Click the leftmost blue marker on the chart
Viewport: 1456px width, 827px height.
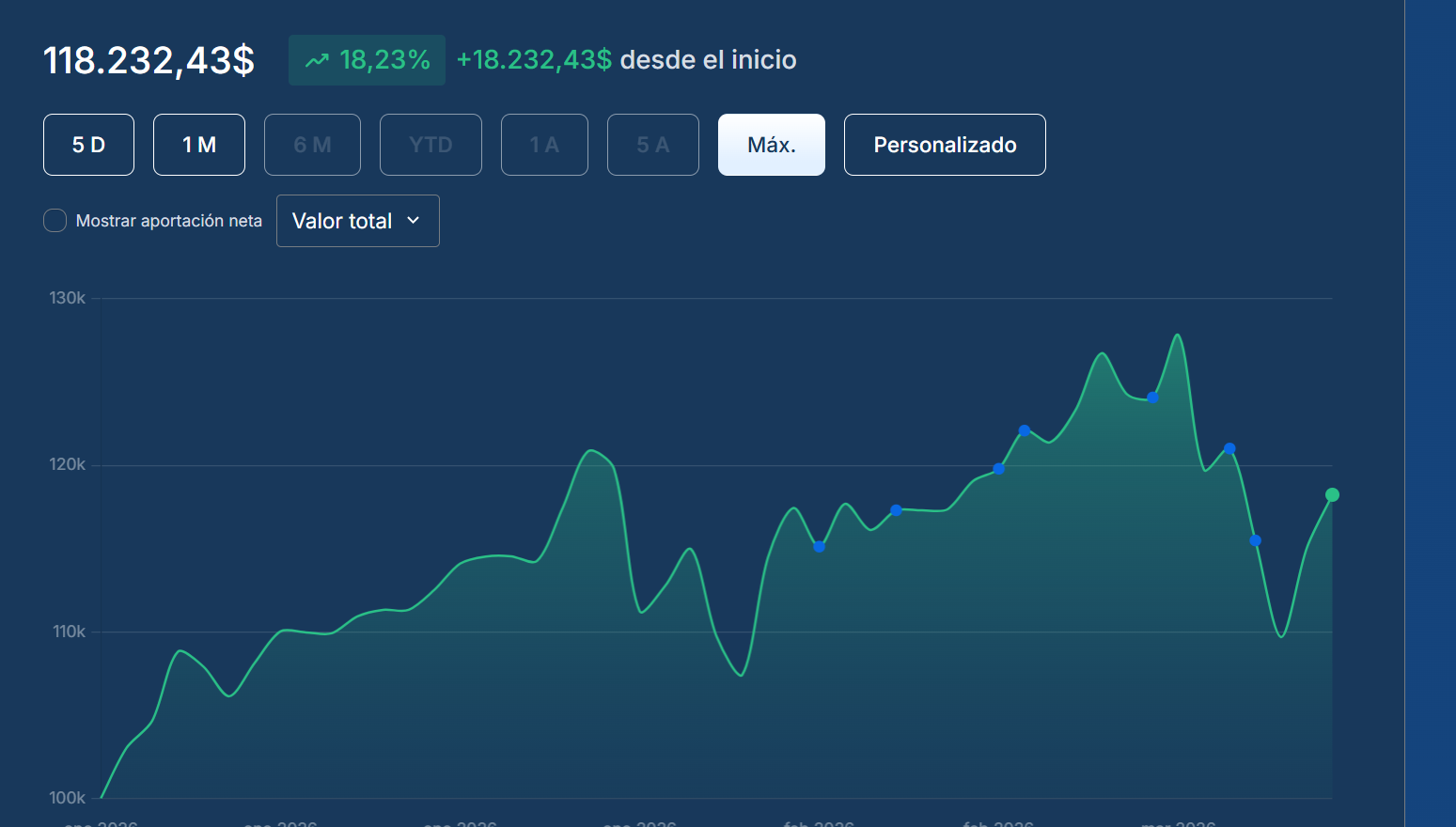(820, 547)
